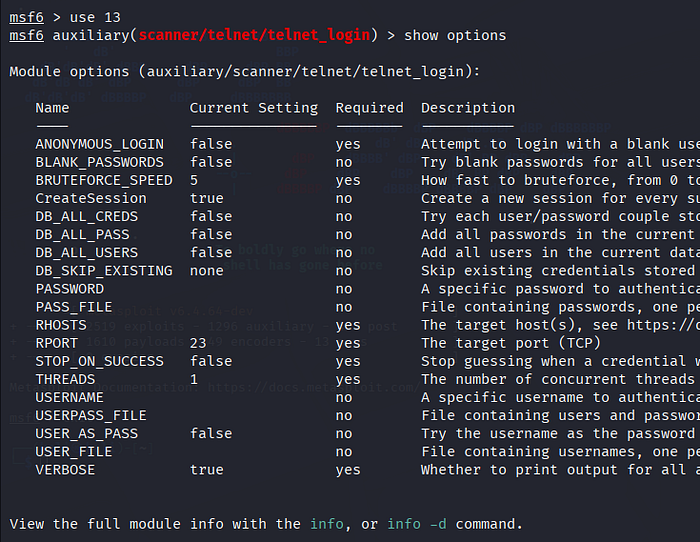
Task: Click the 'show options' command text
Action: coord(455,35)
